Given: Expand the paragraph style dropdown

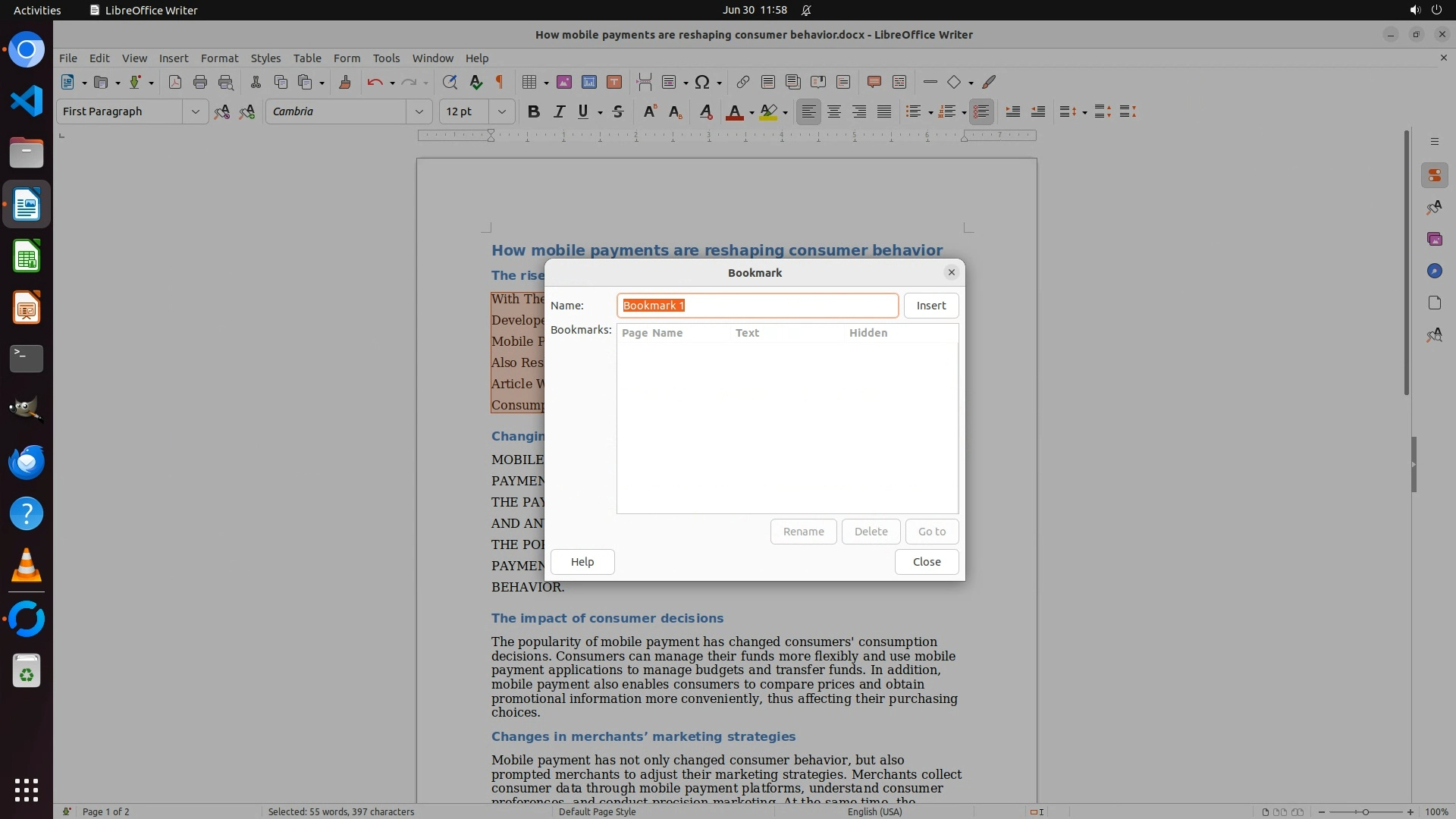Looking at the screenshot, I should (x=195, y=112).
